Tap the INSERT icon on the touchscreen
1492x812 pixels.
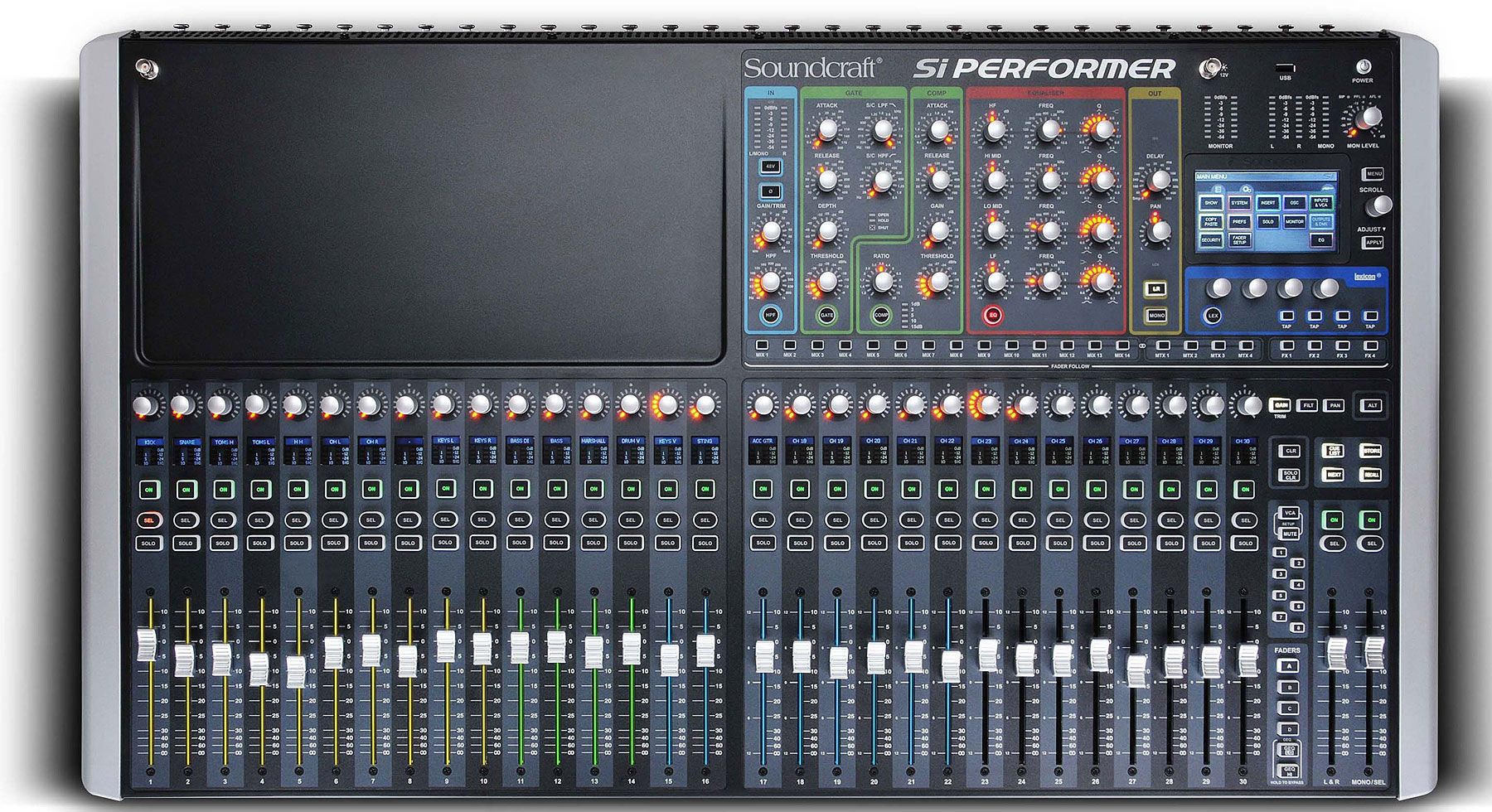coord(1267,202)
